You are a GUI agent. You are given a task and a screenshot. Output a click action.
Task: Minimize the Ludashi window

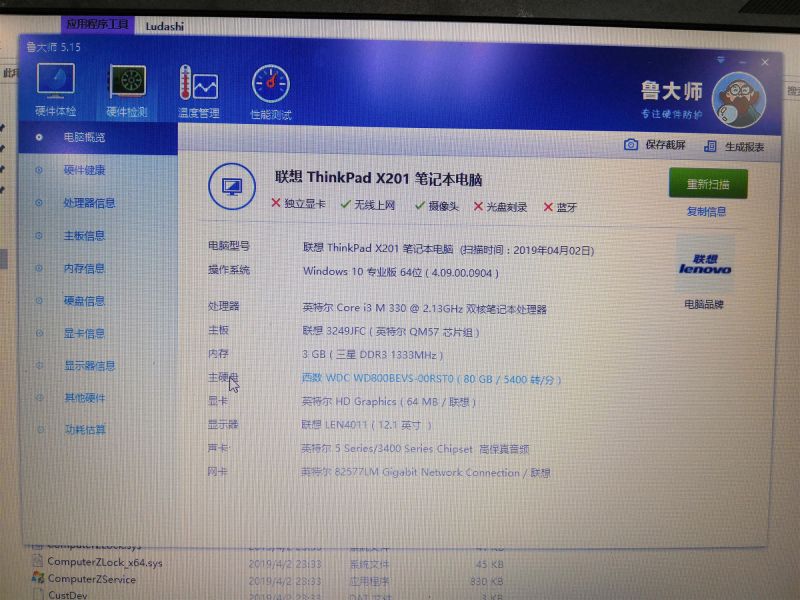(x=743, y=62)
